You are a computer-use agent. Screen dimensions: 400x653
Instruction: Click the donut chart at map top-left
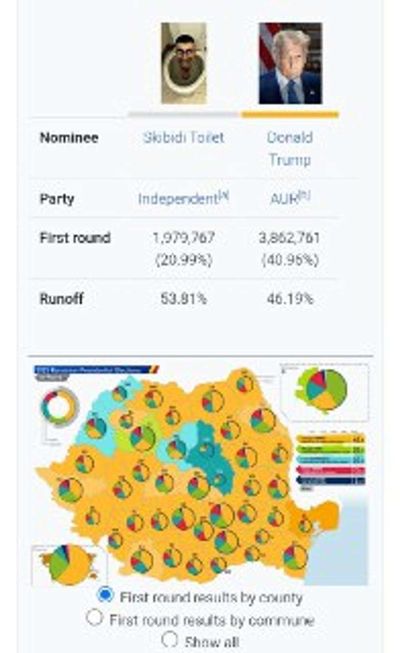(x=60, y=406)
